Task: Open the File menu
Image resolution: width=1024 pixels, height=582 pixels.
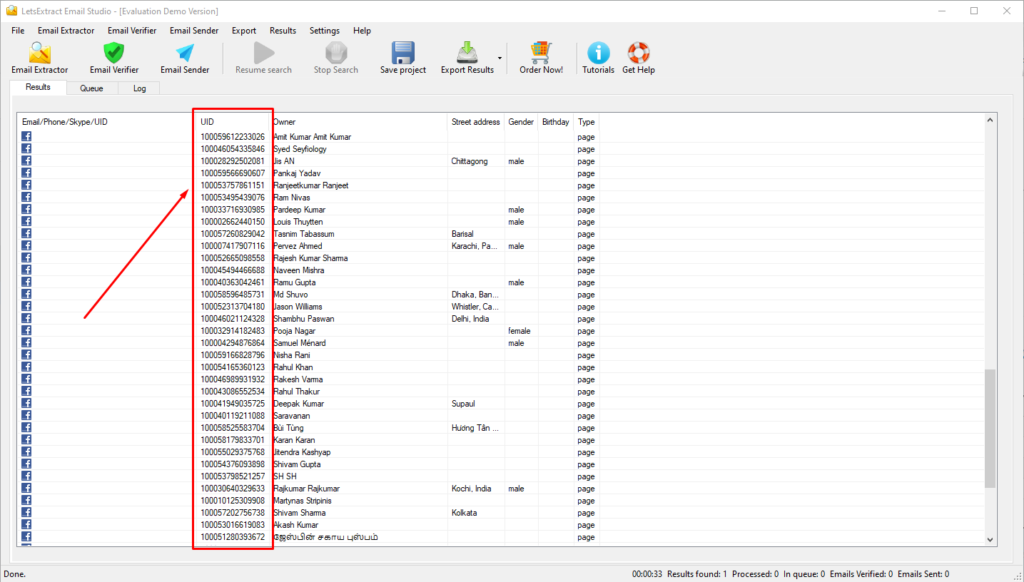Action: 18,31
